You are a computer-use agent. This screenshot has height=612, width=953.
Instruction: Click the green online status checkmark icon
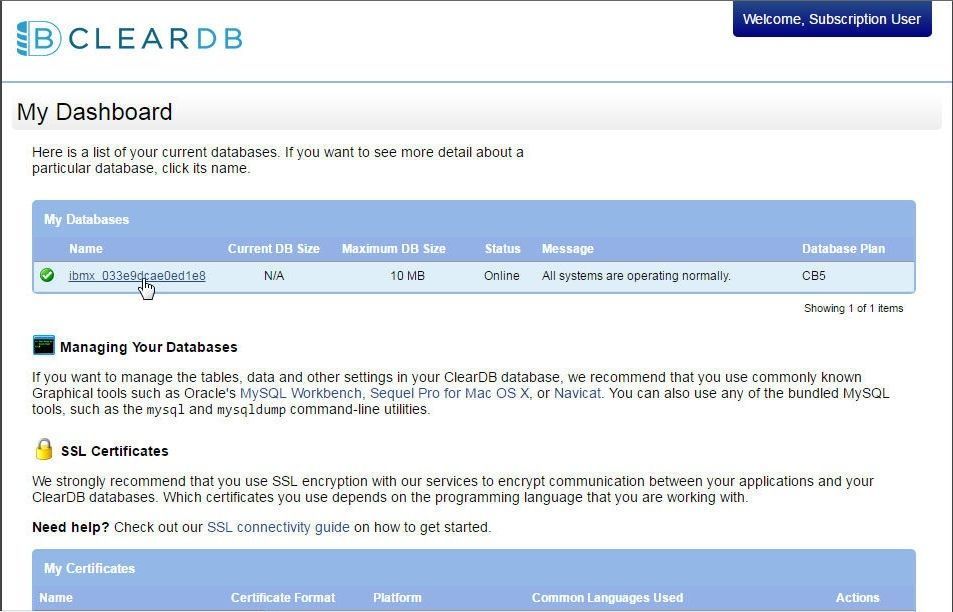coord(47,275)
